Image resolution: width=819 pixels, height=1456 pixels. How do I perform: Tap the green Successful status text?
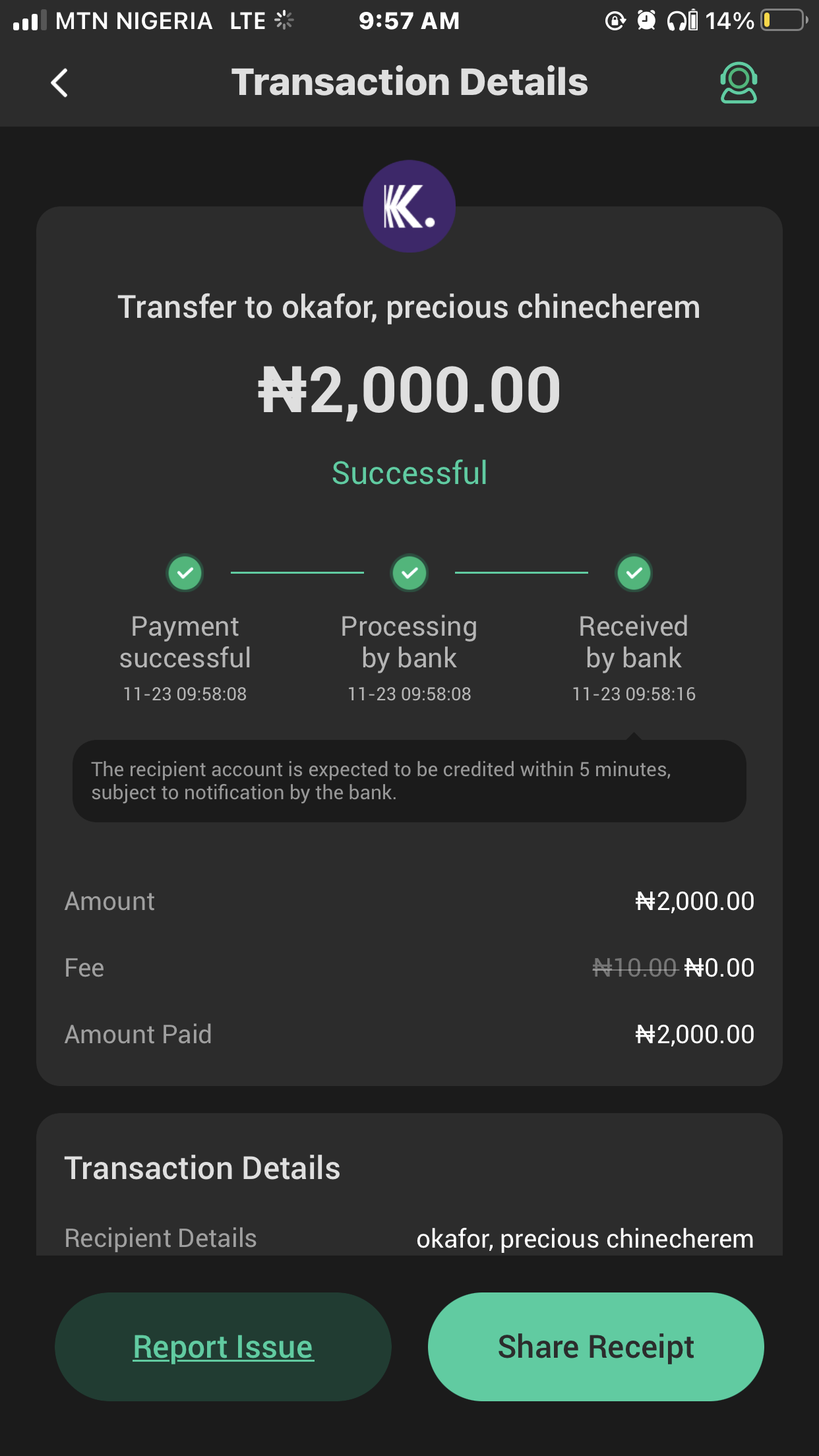pos(409,473)
